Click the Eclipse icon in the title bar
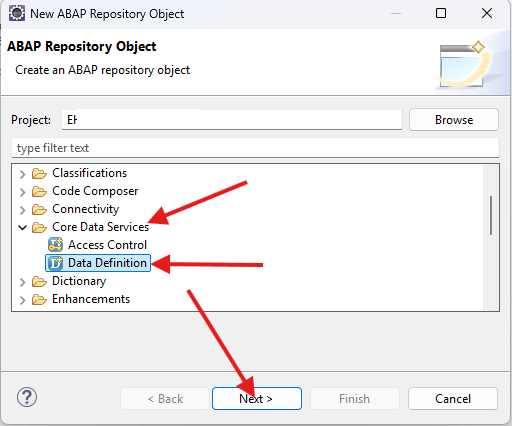512x426 pixels. pos(17,13)
